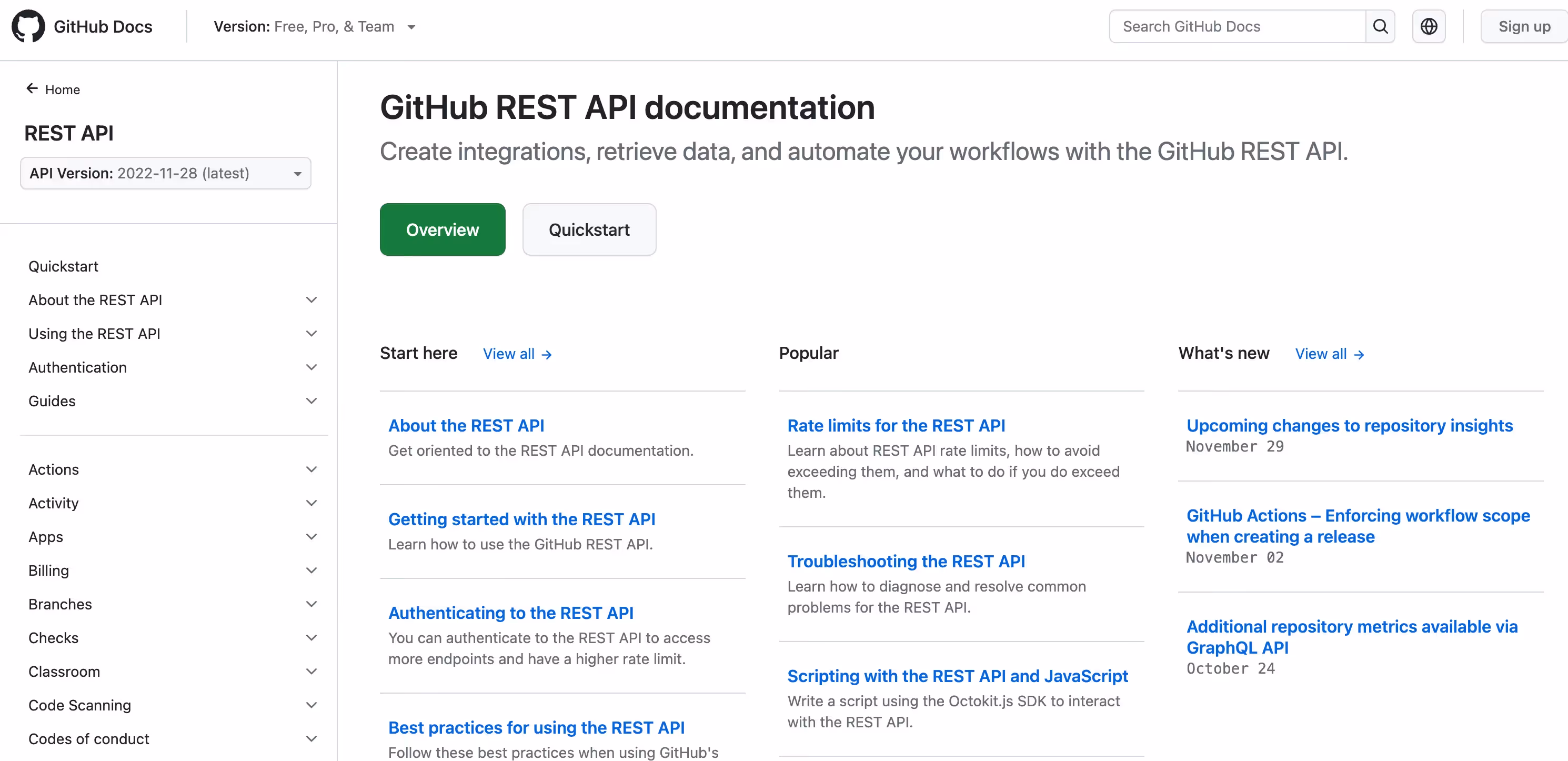Click View all next to What's new
1568x761 pixels.
click(1330, 354)
